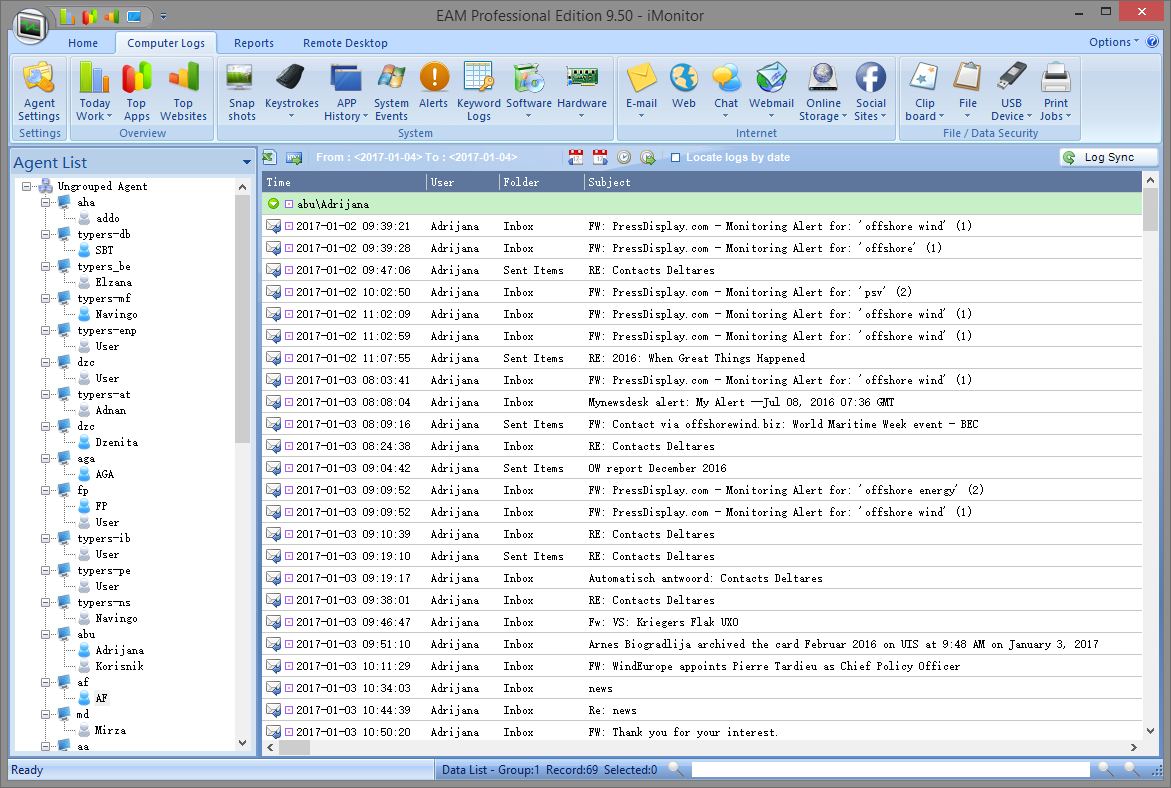Open the Options dropdown menu
Screen dimensions: 1171x788
pos(1113,42)
